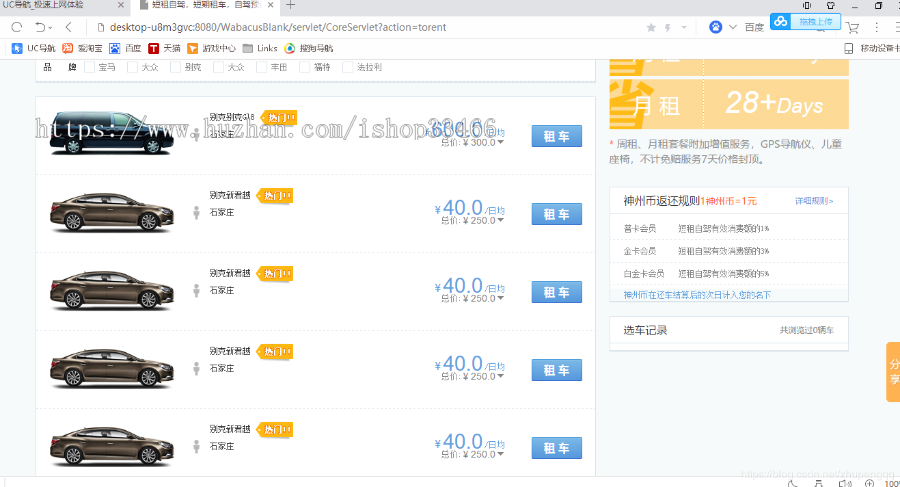Open the UC导航 bookmark

pos(33,48)
